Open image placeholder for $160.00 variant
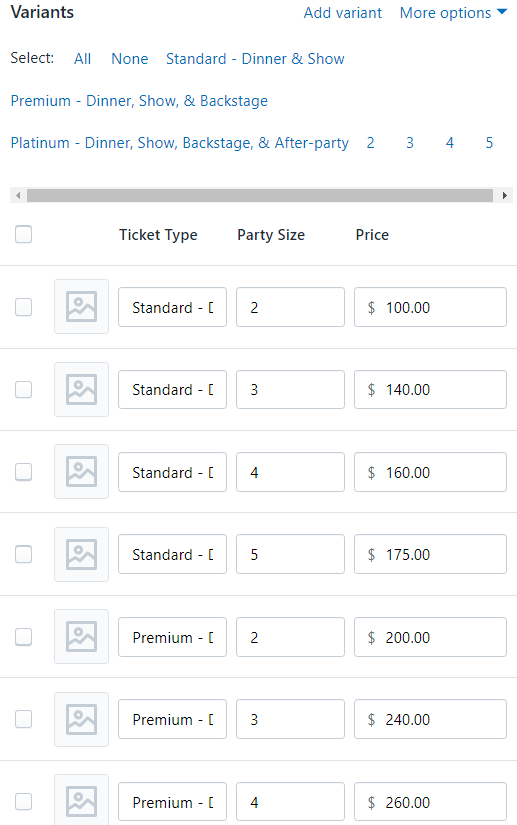 coord(82,471)
